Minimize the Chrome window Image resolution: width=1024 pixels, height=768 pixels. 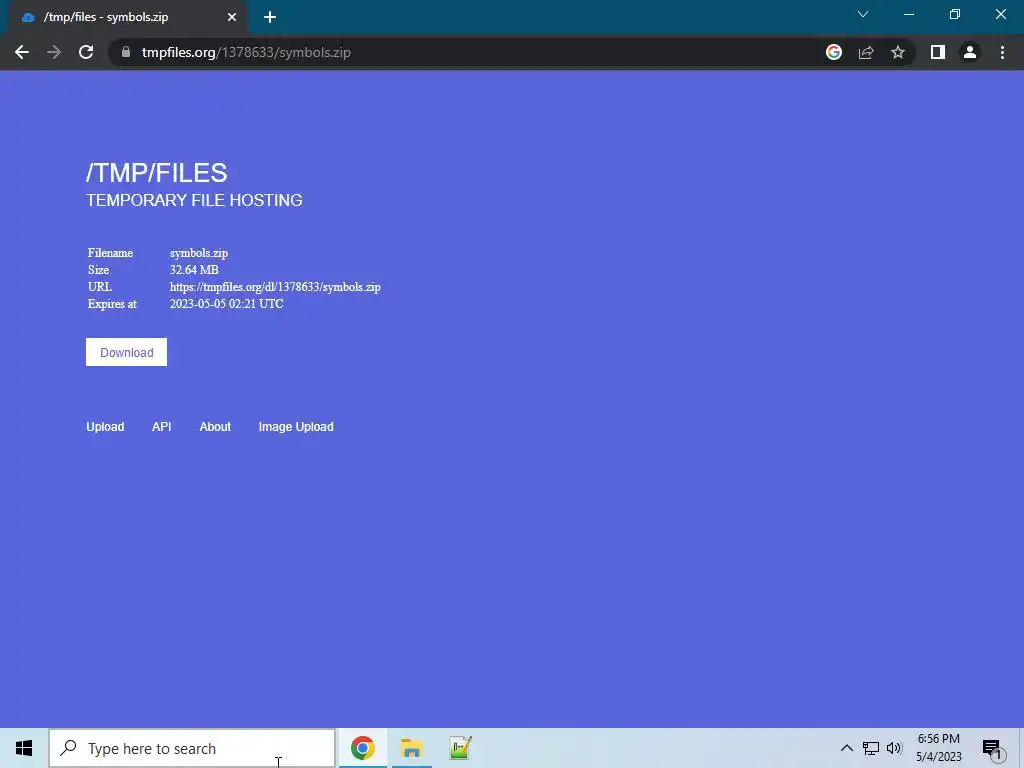(909, 14)
